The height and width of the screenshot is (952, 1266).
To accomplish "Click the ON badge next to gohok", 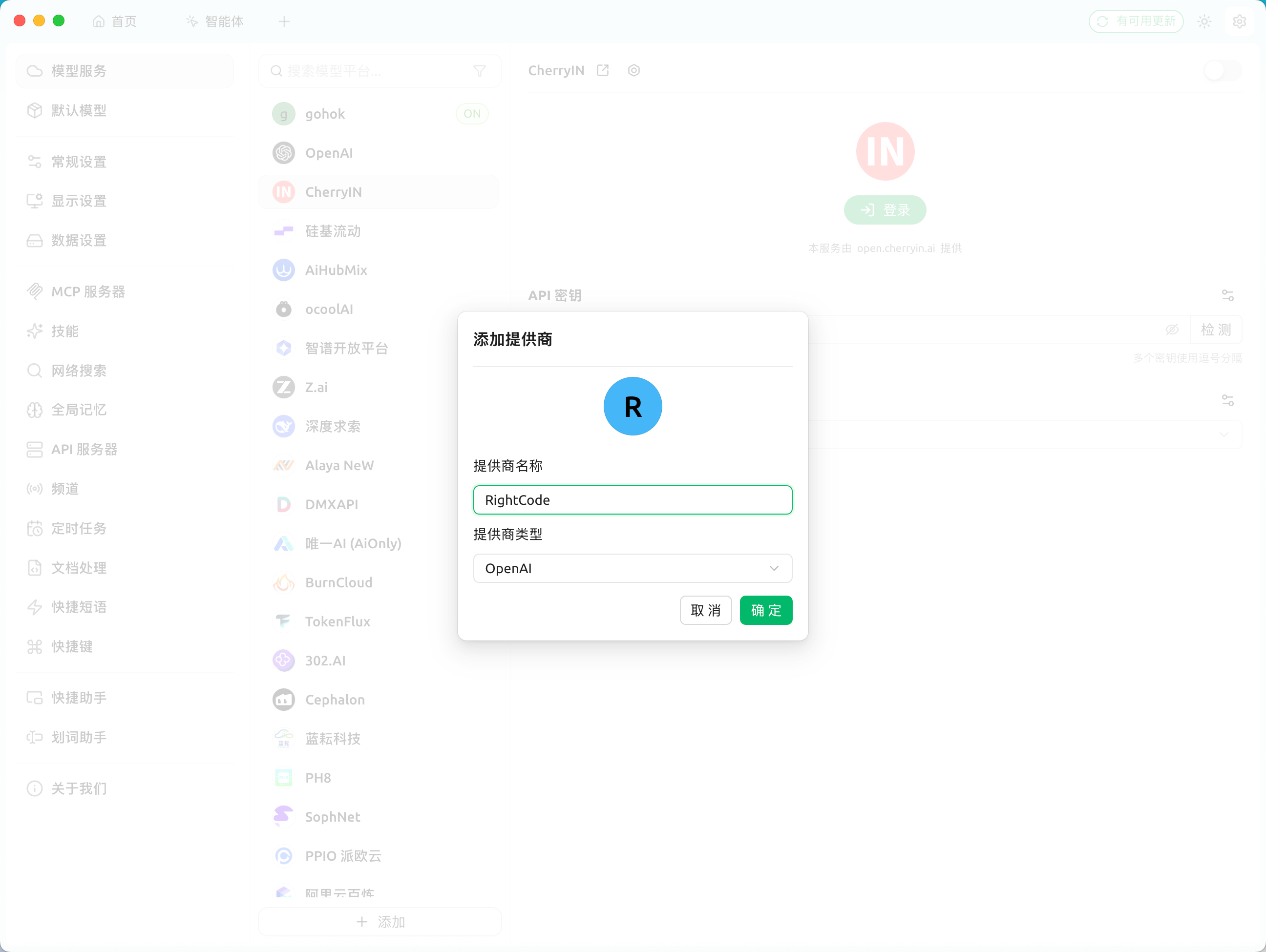I will (x=472, y=114).
